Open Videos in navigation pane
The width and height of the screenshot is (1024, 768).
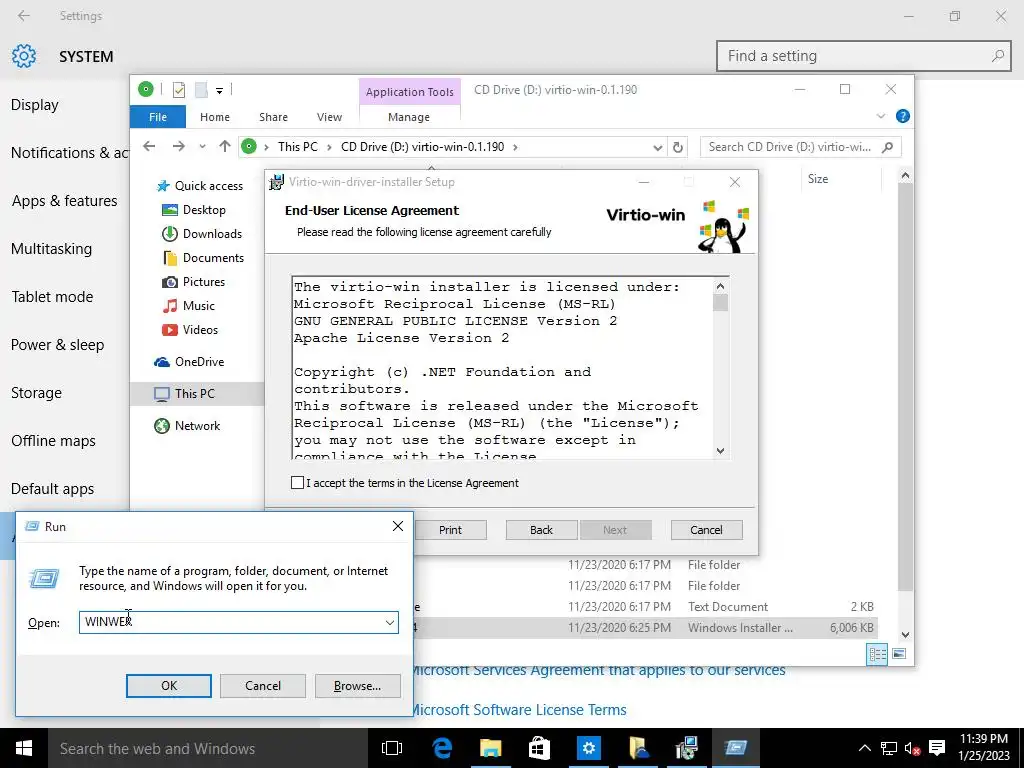189,330
